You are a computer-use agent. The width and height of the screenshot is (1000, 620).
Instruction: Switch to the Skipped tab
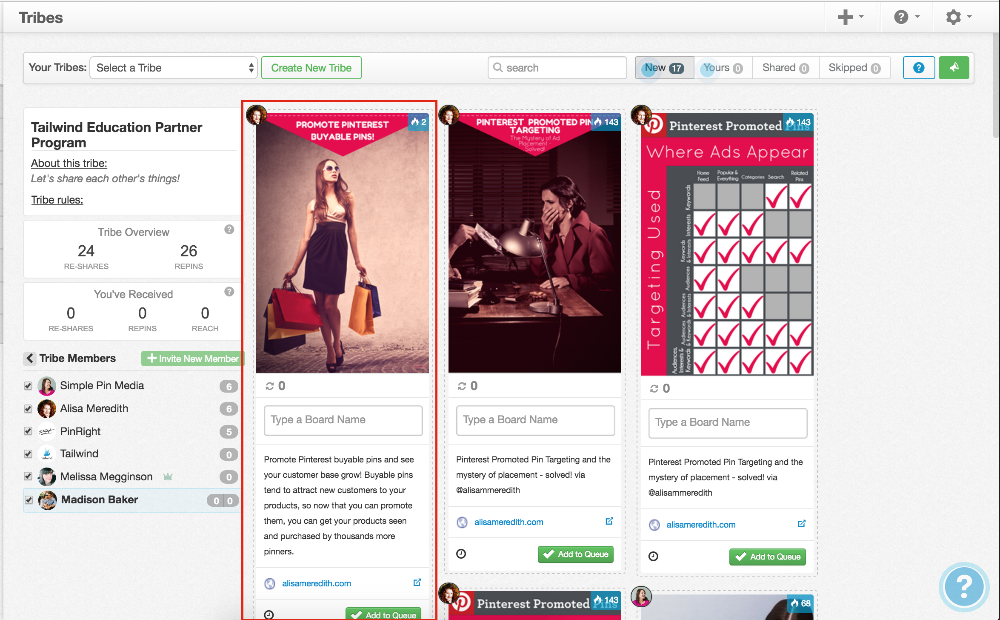tap(854, 68)
